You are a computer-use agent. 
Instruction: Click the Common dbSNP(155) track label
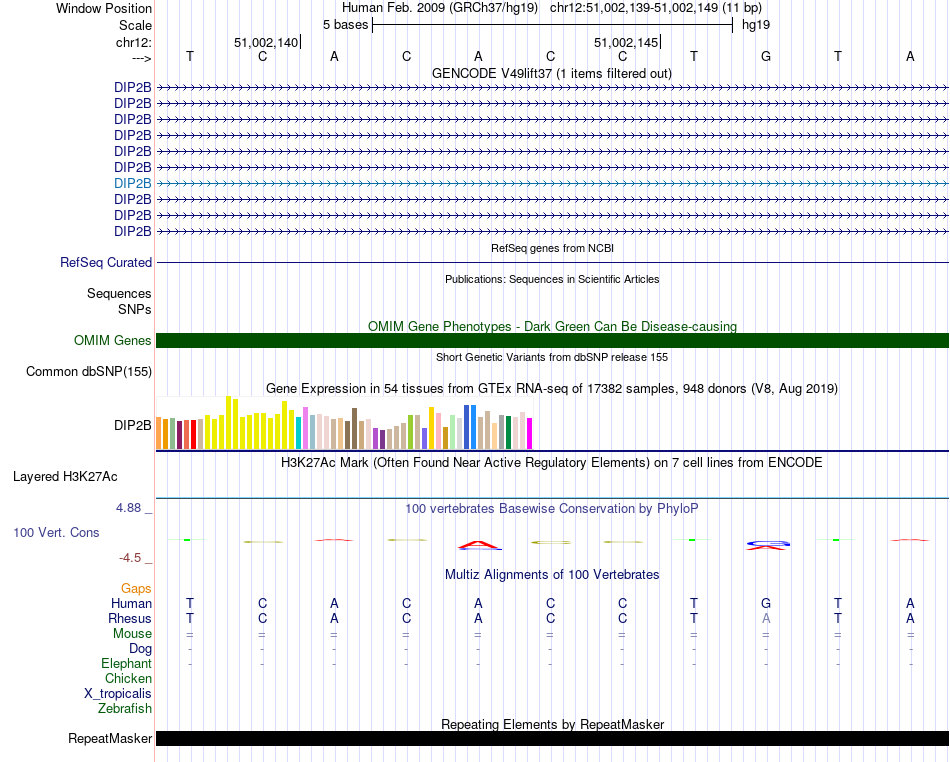89,371
